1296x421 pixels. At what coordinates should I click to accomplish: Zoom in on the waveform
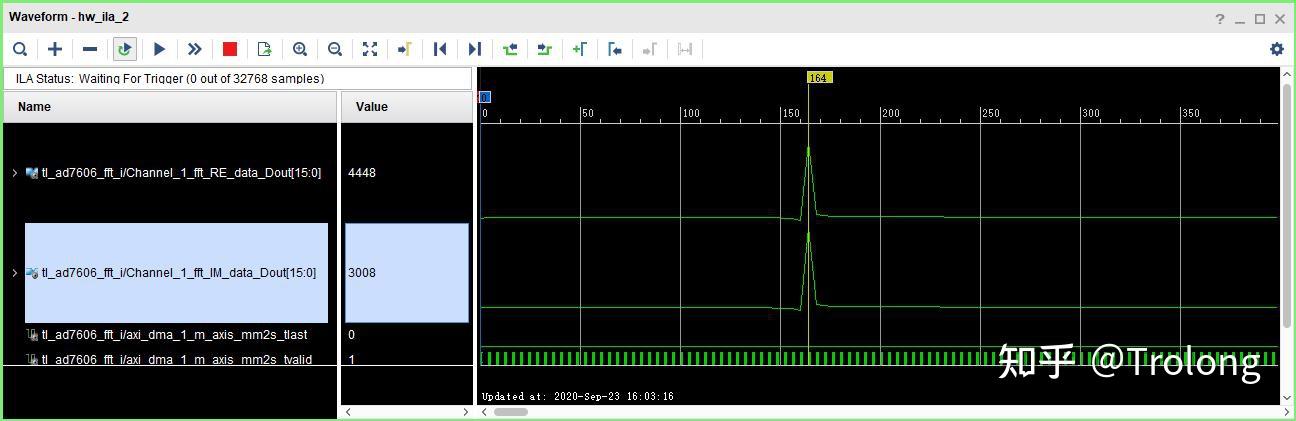300,49
